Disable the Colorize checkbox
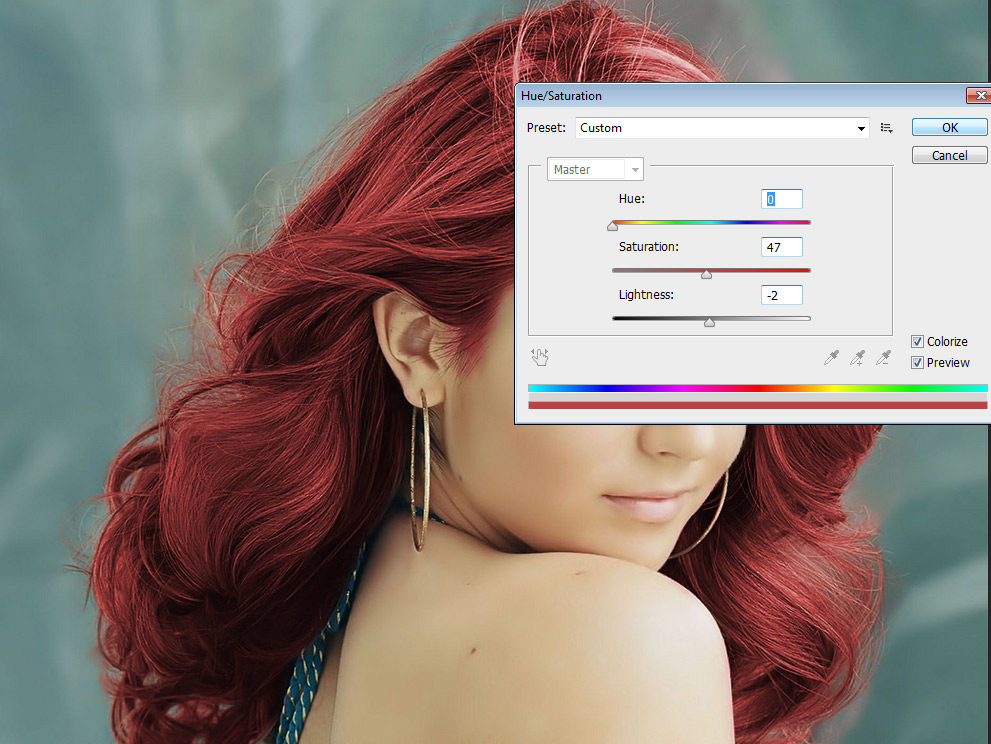The width and height of the screenshot is (991, 744). 917,342
